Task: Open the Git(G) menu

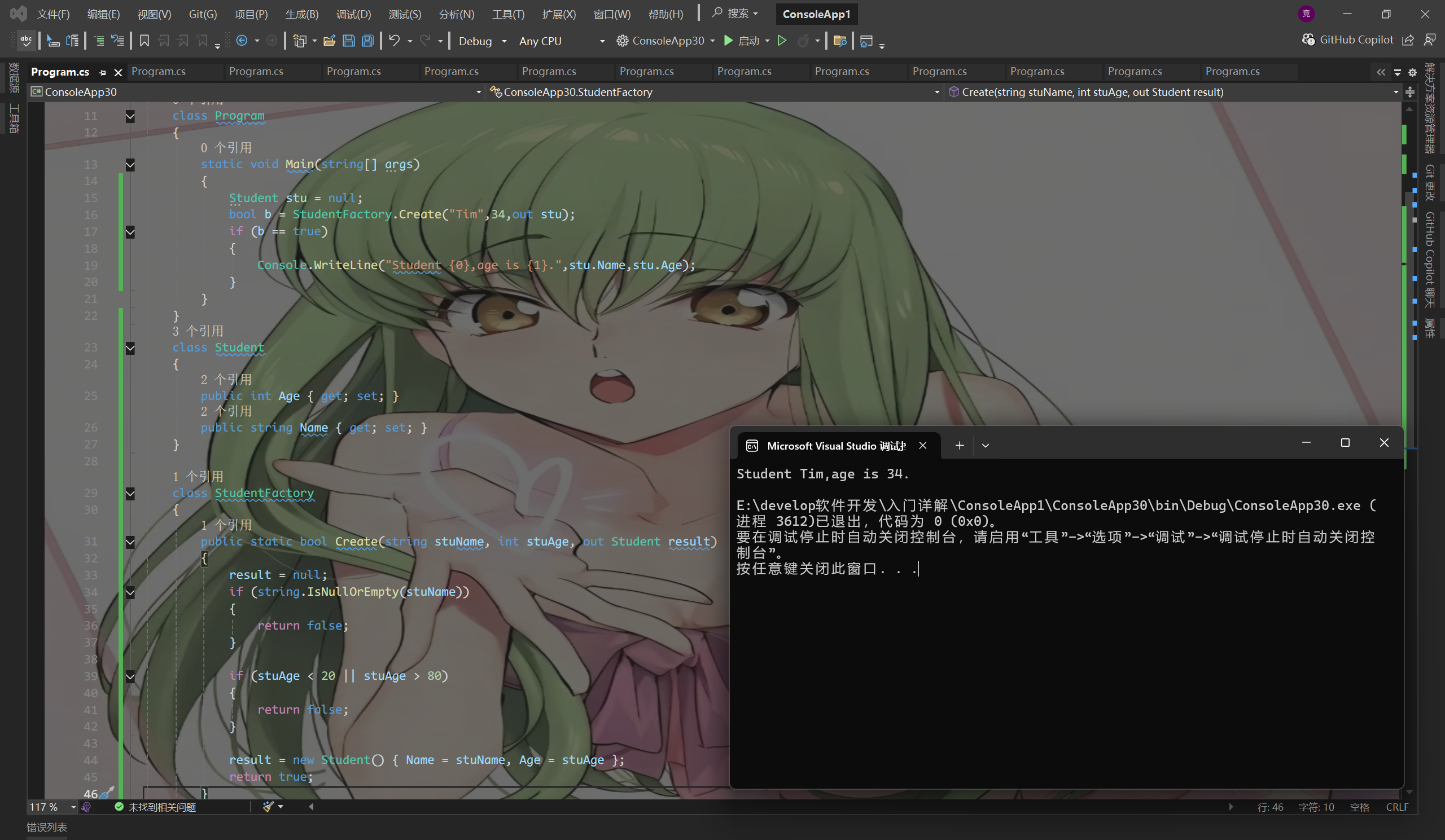Action: click(203, 14)
